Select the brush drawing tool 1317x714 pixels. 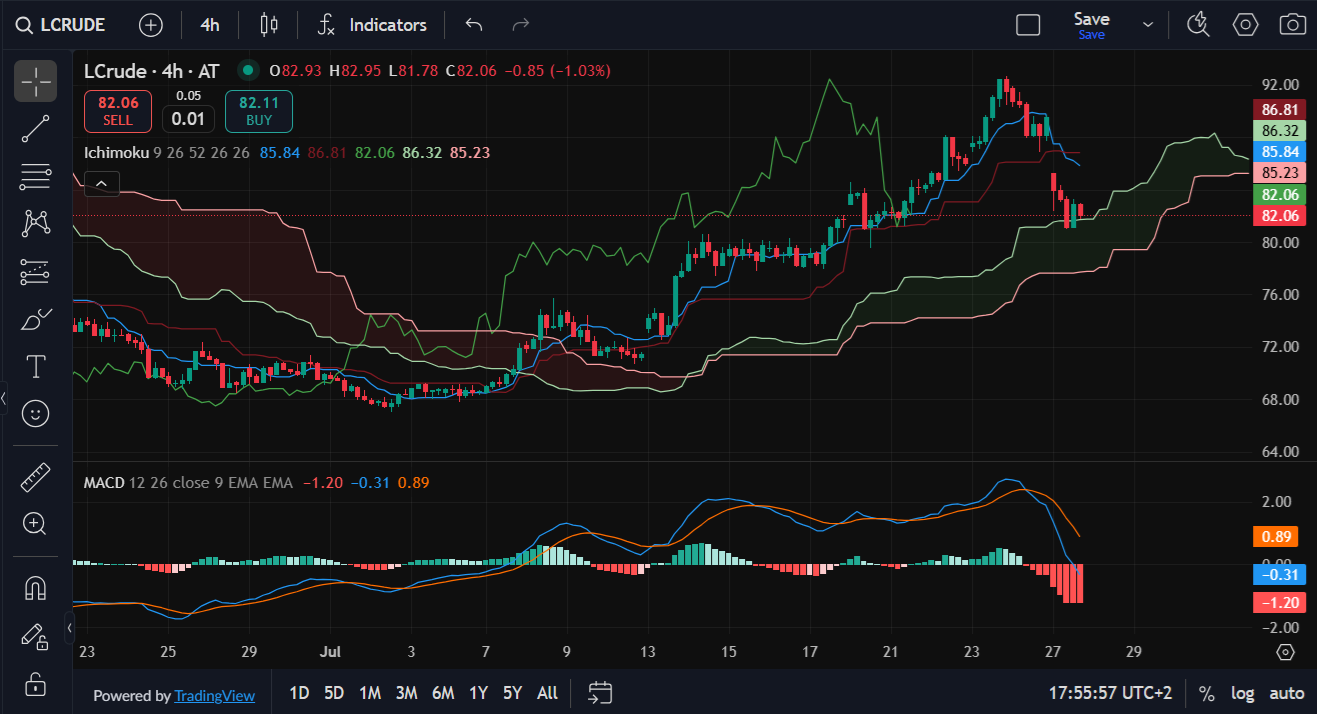35,318
